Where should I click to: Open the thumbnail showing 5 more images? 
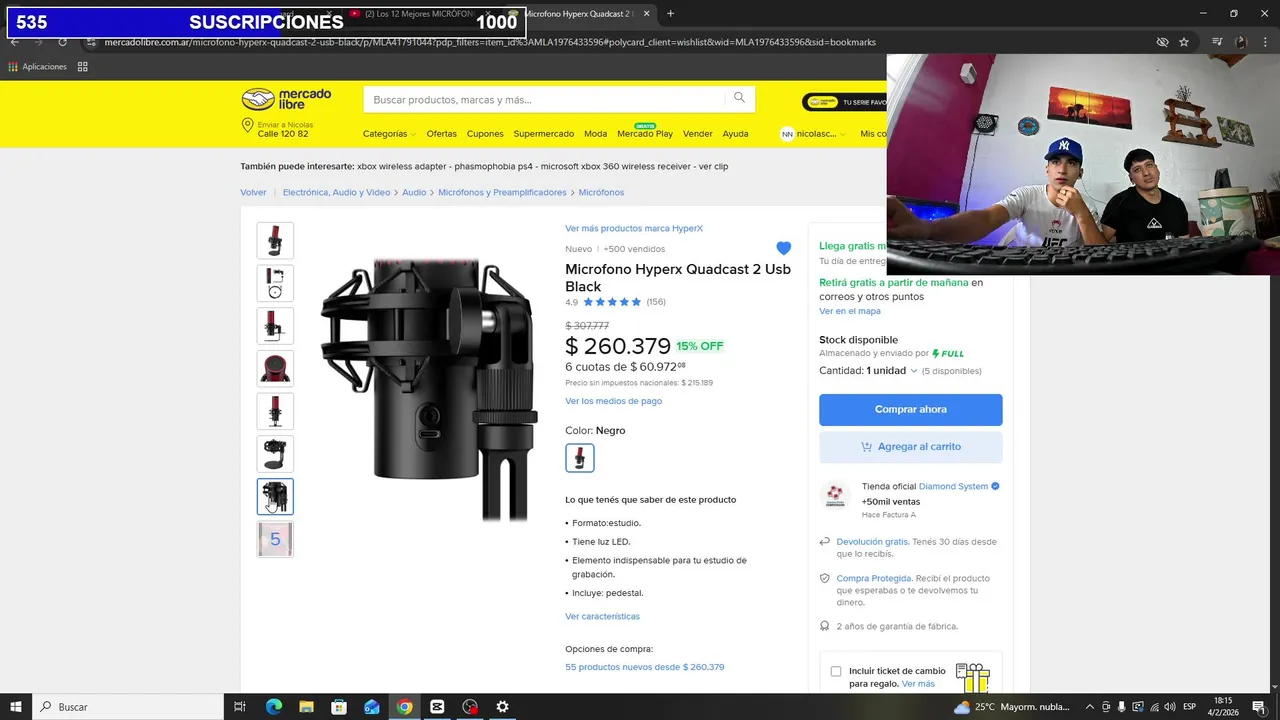tap(275, 540)
